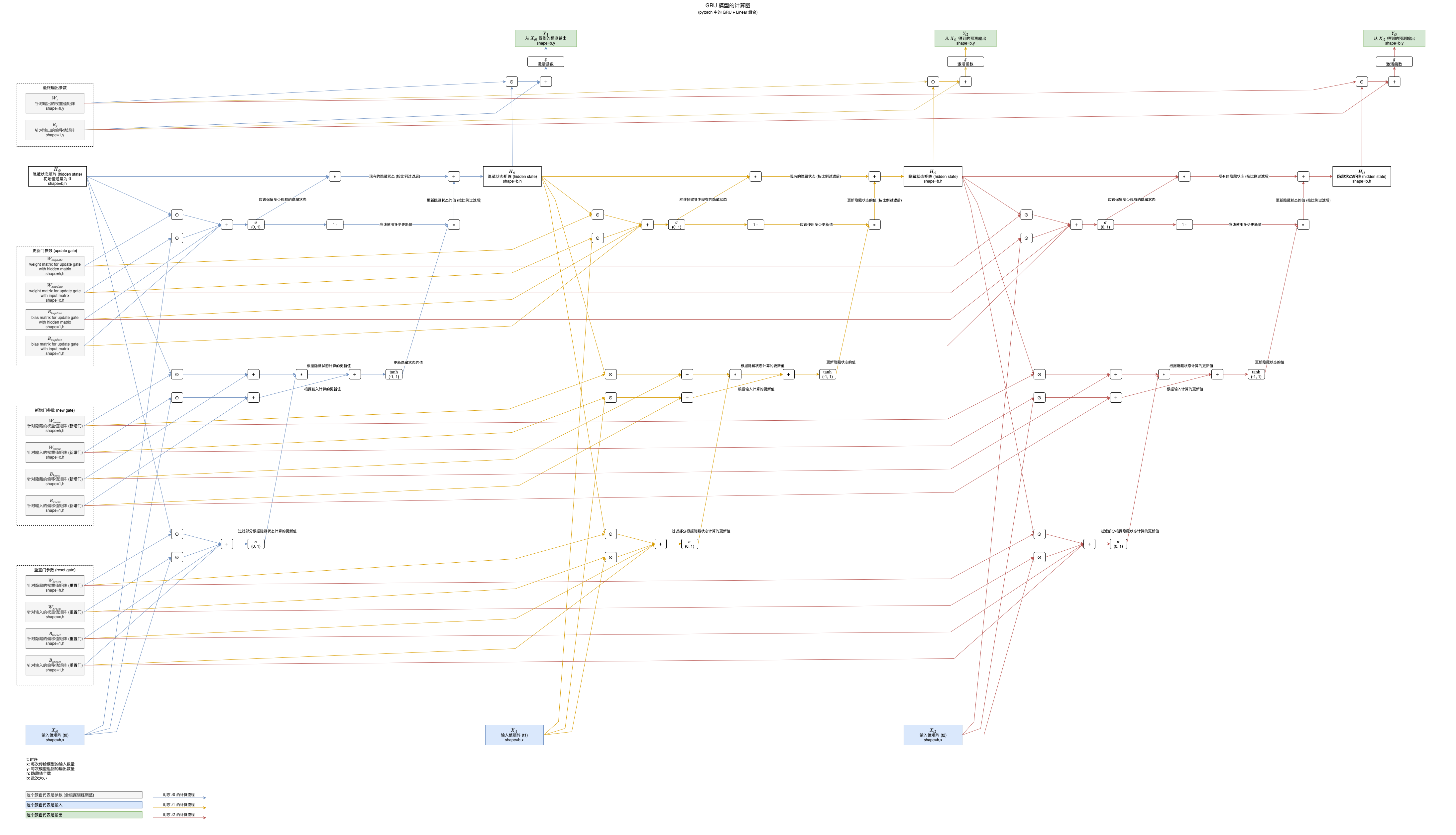1456x835 pixels.
Task: Select the X_t1 input matrix node
Action: click(514, 735)
